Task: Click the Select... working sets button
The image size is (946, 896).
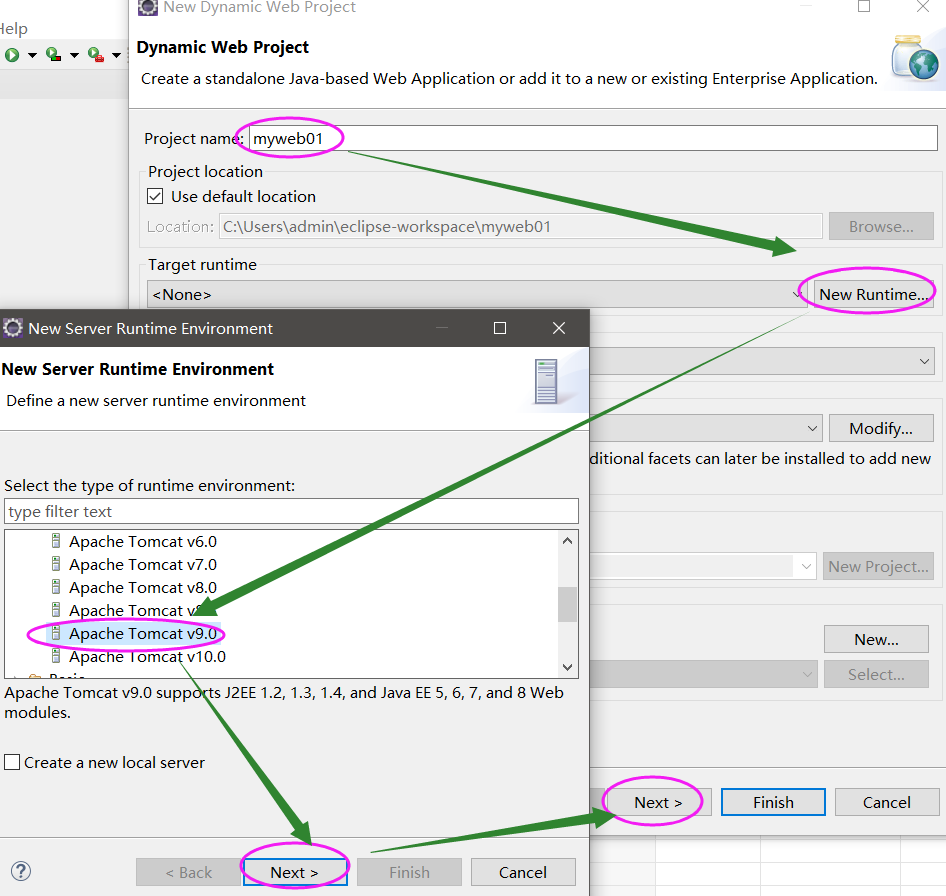Action: [x=876, y=674]
